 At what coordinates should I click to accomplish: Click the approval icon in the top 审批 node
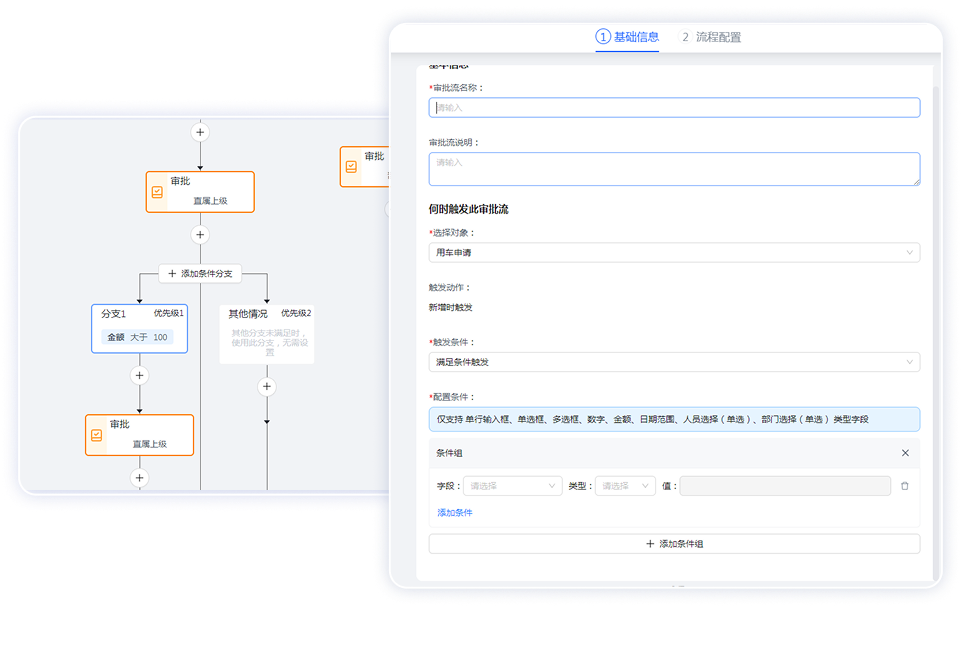coord(157,192)
